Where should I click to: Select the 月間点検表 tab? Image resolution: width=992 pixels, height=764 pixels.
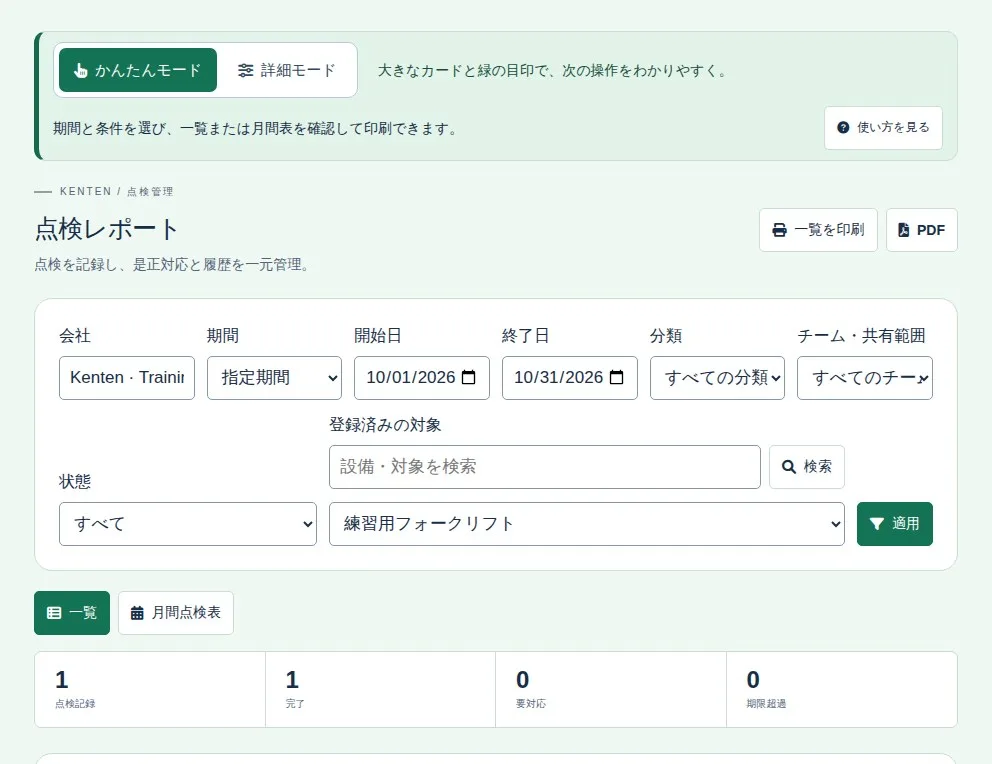pos(176,613)
